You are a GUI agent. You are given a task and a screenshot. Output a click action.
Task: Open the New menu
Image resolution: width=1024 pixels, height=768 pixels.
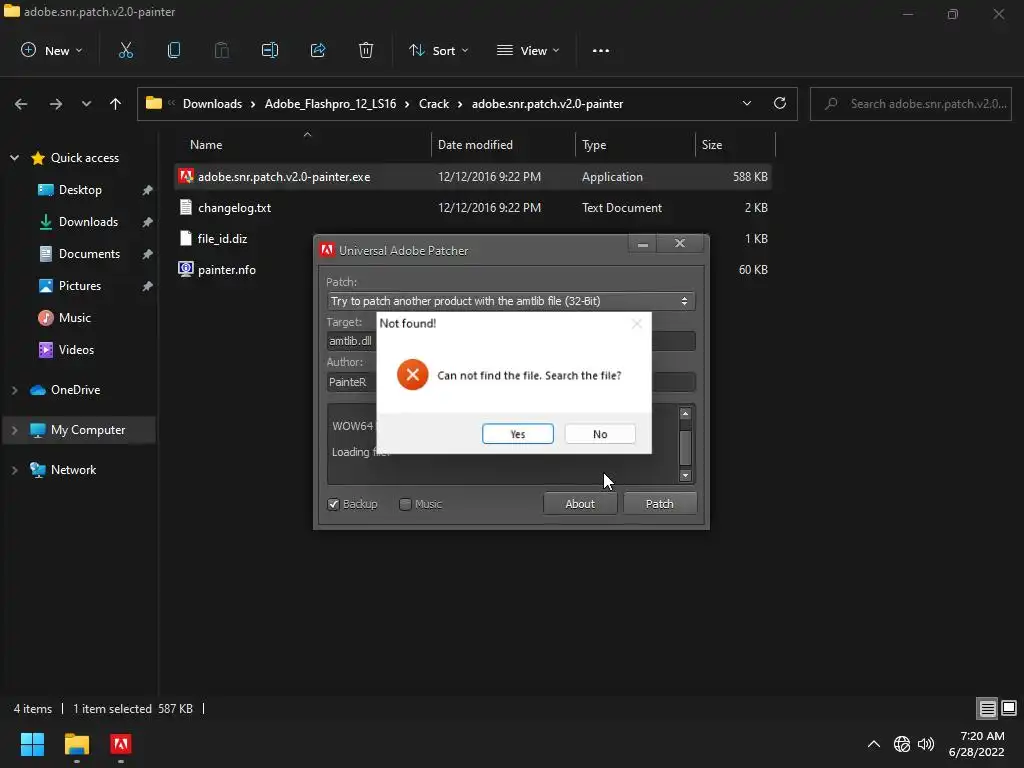click(x=52, y=50)
